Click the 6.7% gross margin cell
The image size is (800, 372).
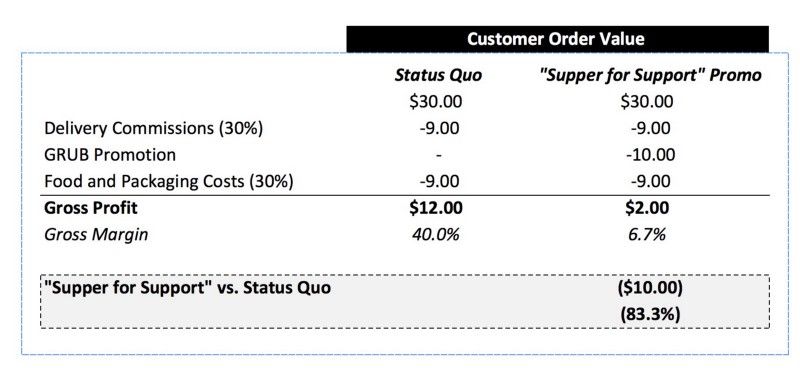647,235
